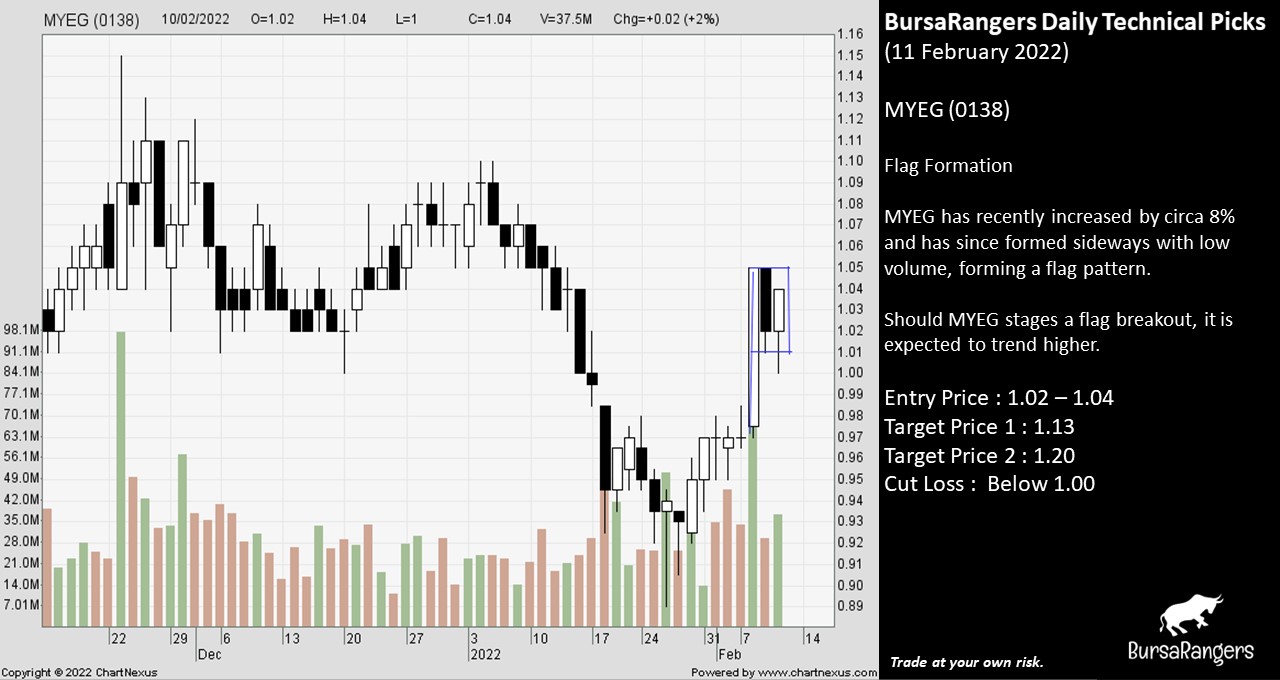Select the H=1.04 high value

pyautogui.click(x=343, y=20)
